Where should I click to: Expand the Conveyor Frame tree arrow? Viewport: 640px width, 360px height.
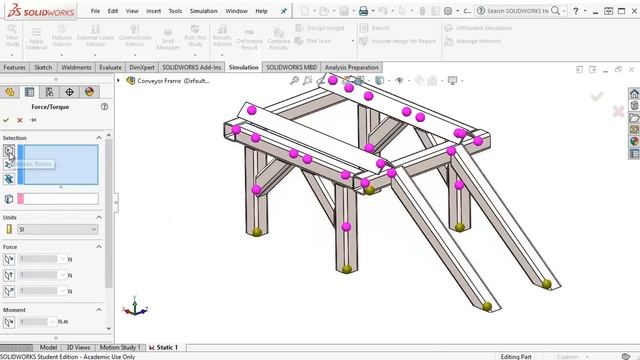pos(119,80)
